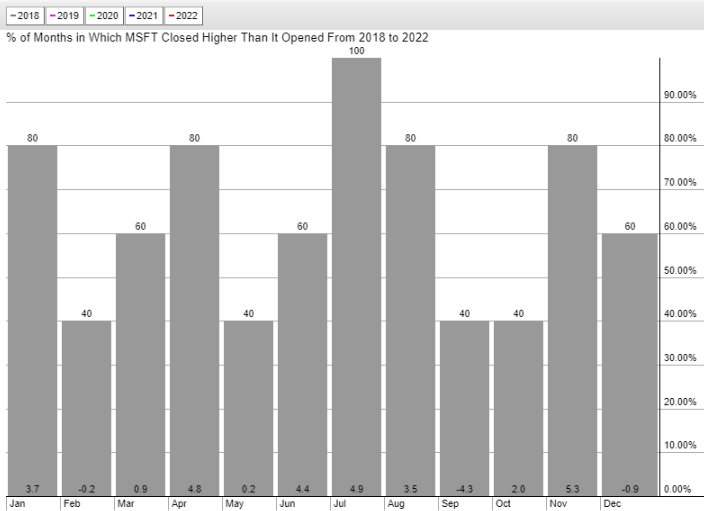Toggle the 2018 series button

click(x=25, y=16)
